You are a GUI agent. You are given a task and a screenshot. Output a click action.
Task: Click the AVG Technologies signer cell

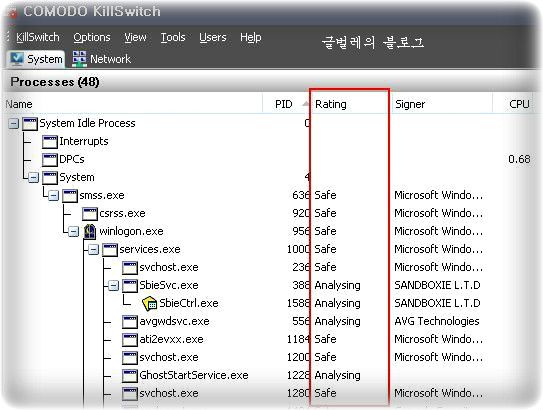pos(437,321)
